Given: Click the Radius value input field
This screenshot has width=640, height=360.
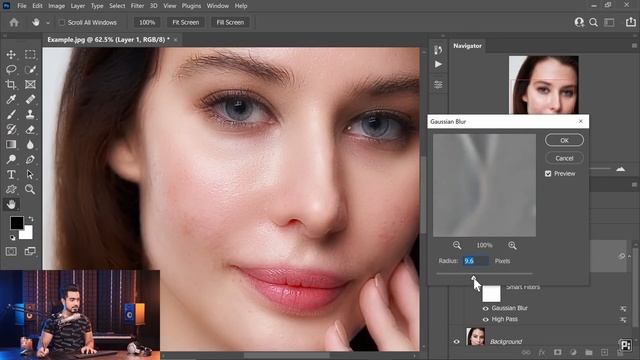Looking at the screenshot, I should pyautogui.click(x=476, y=261).
